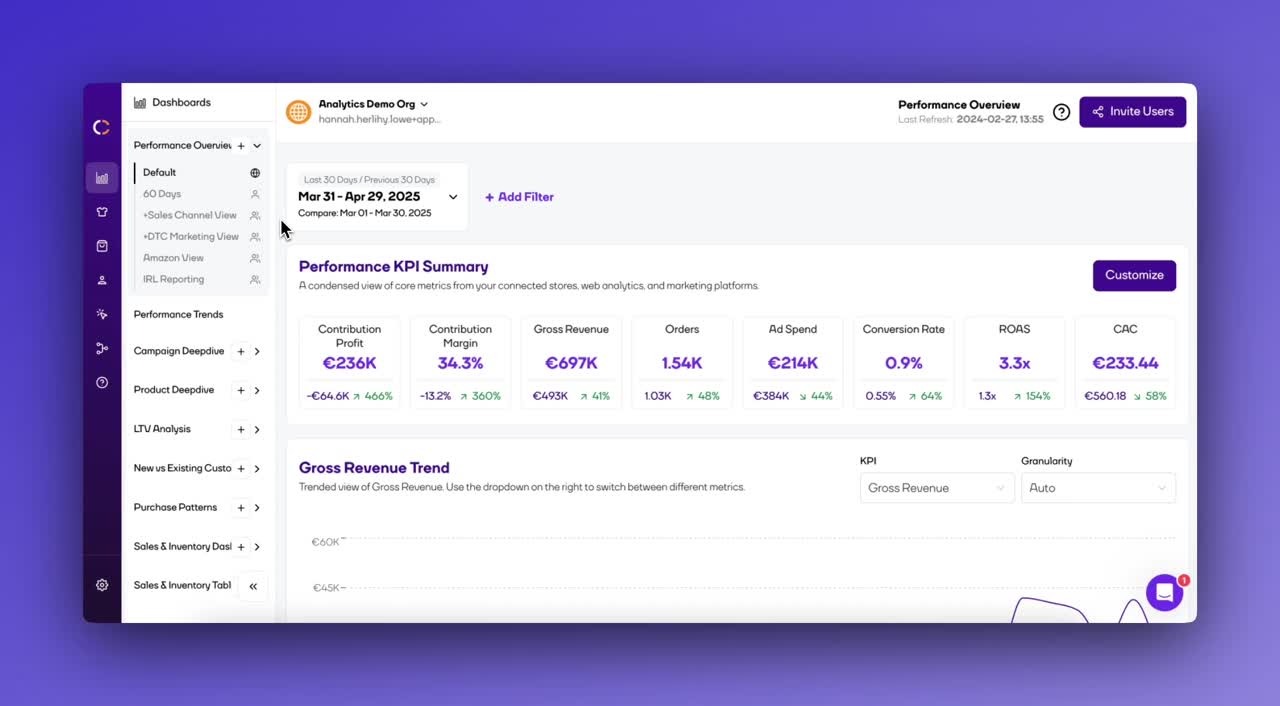Expand the Sales & Inventory Dashboard chevron
1280x706 pixels.
click(x=257, y=547)
